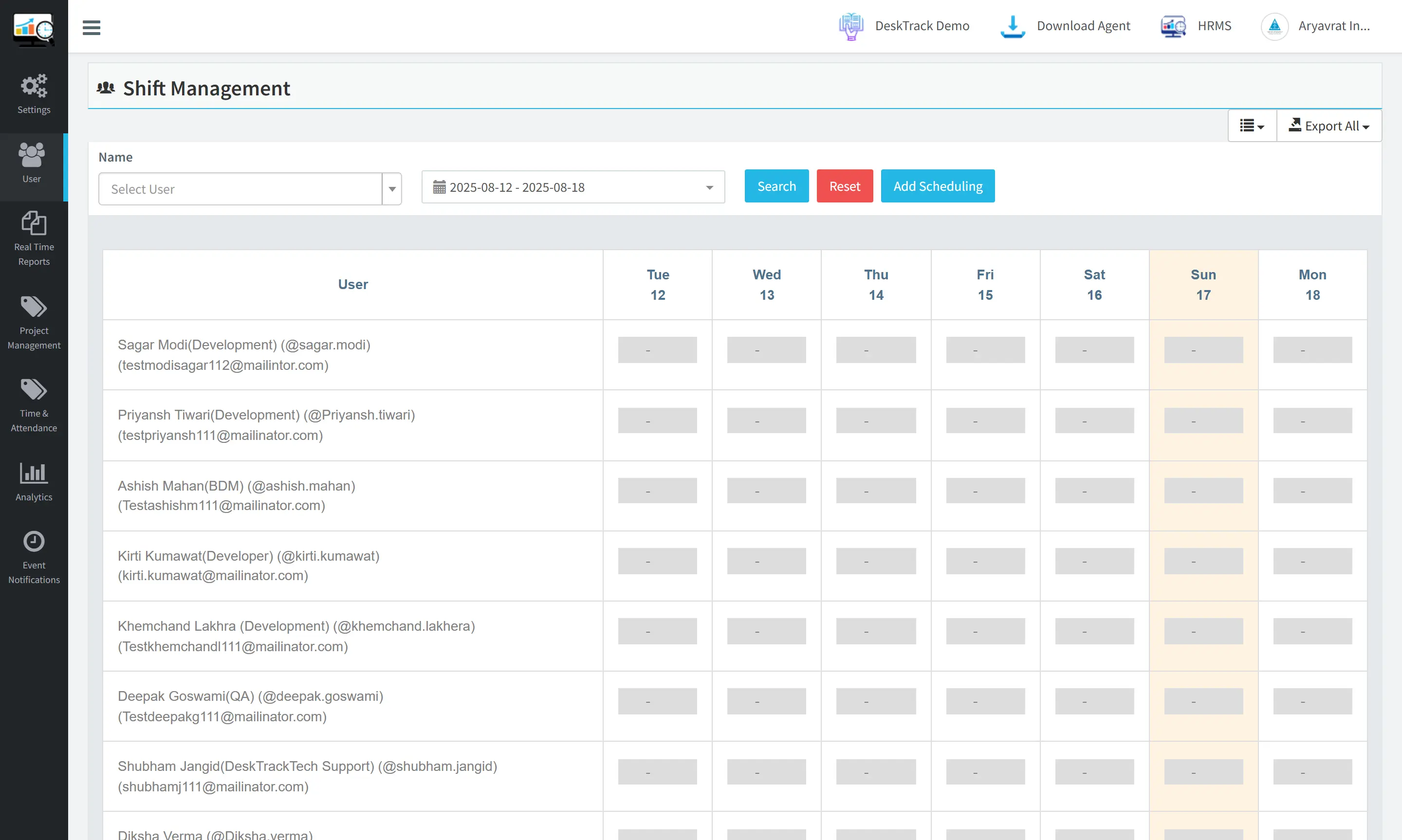Screen dimensions: 1402x840
Task: Open Real Time Reports from the sidebar
Action: (x=34, y=237)
